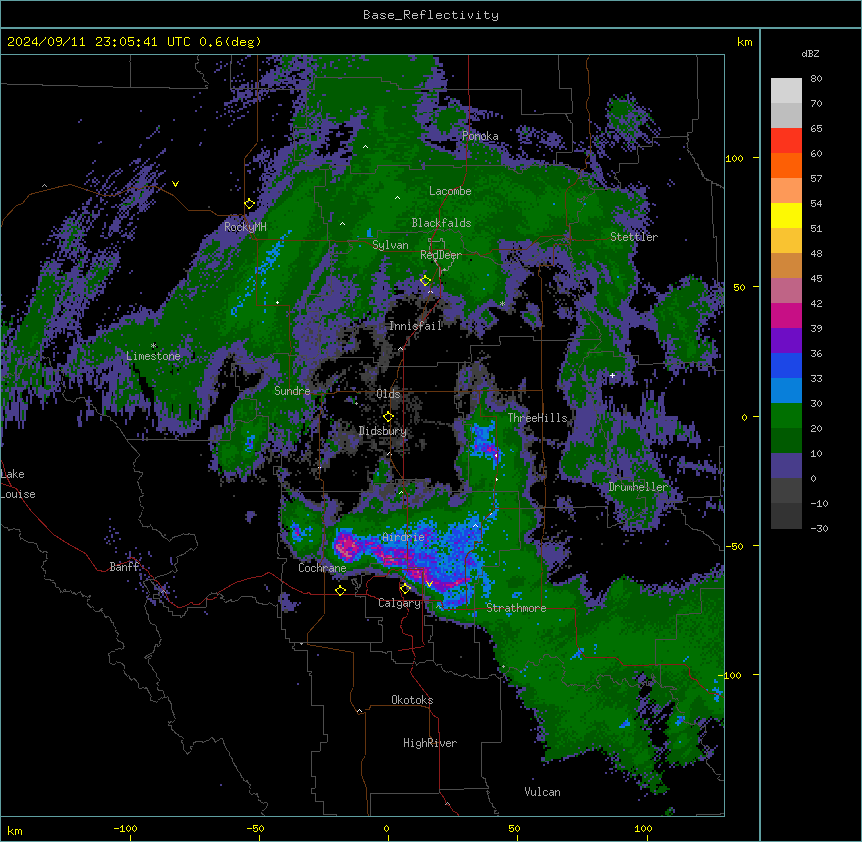Click the HighRiver label
This screenshot has width=862, height=842.
430,743
